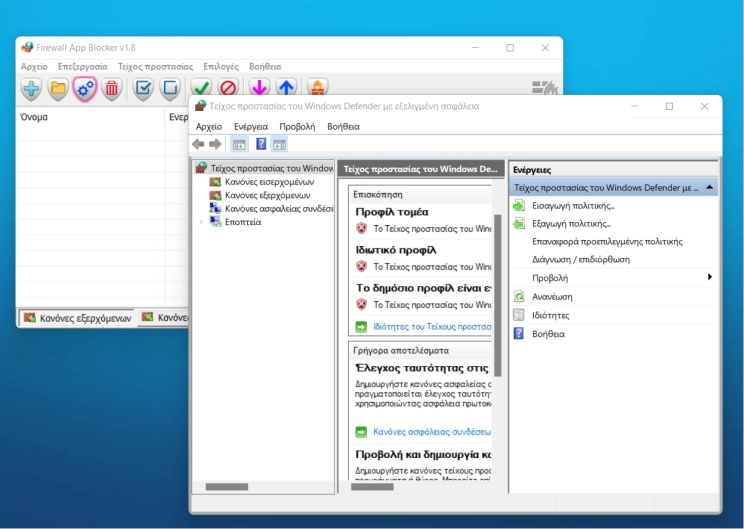Screen dimensions: 744x529
Task: Click the red prohibit block icon
Action: (x=228, y=87)
